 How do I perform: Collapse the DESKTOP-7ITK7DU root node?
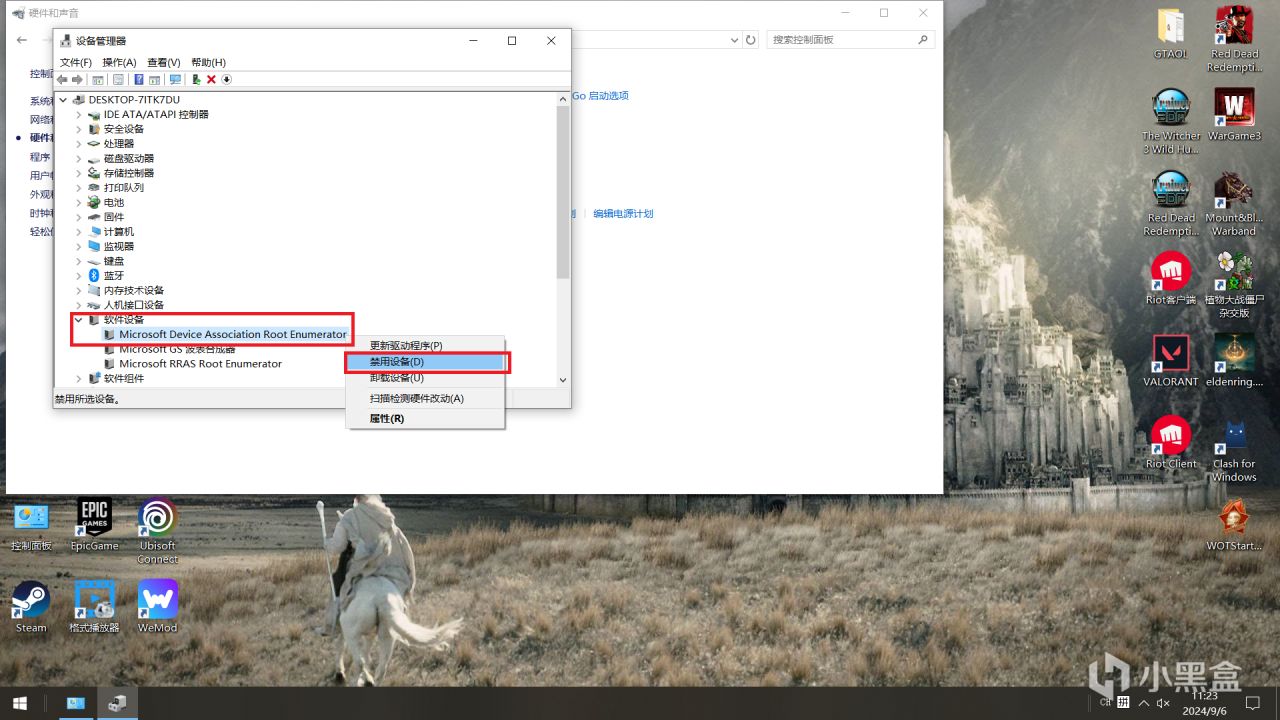(x=64, y=100)
